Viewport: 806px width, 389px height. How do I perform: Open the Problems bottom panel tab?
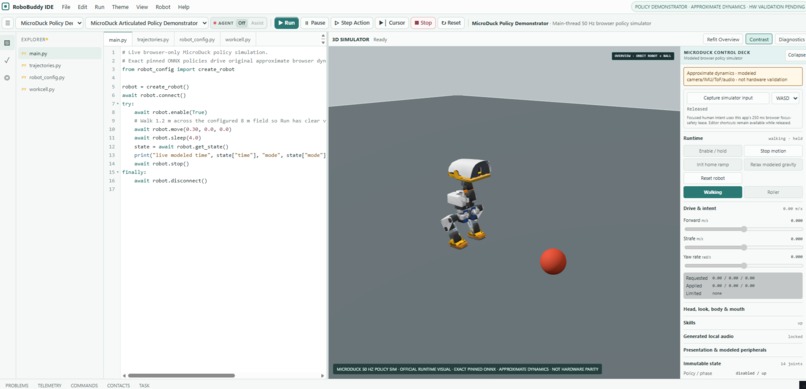point(16,385)
